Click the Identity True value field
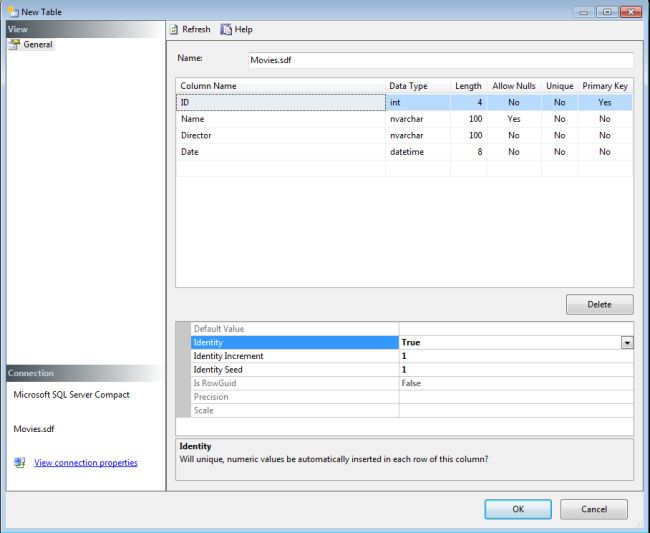The height and width of the screenshot is (533, 650). (x=510, y=342)
